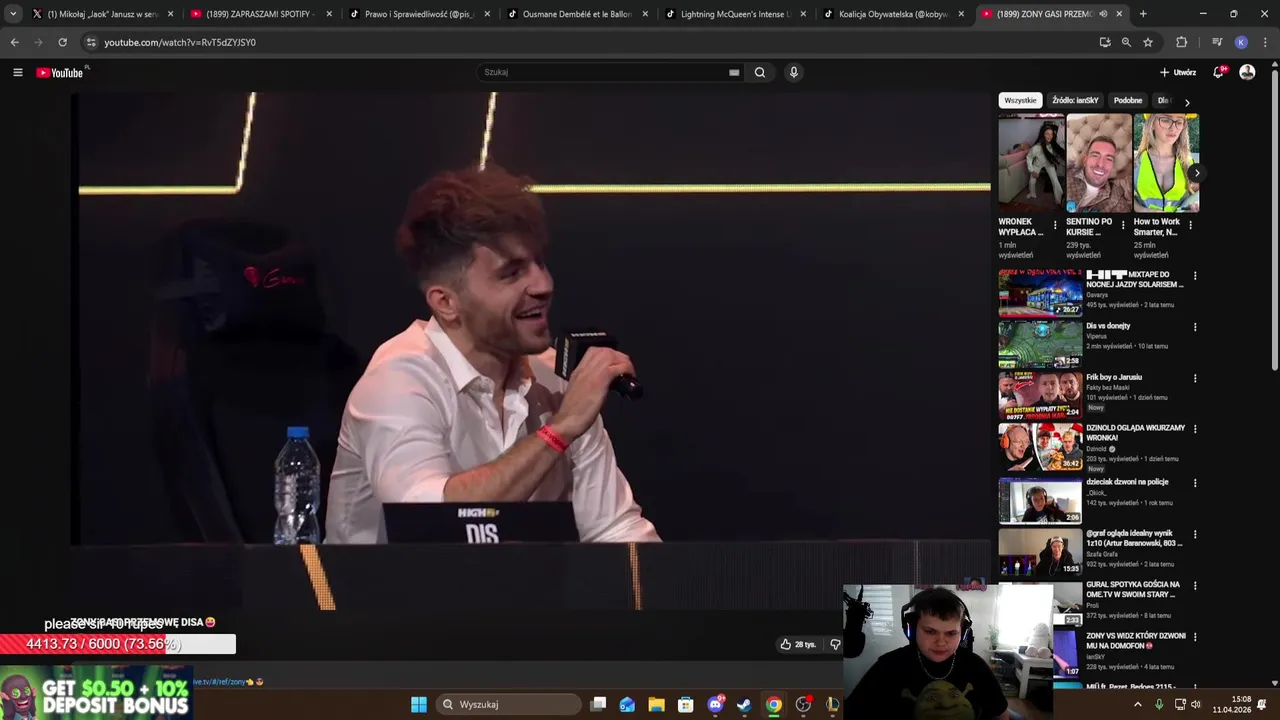Select the Wszystkie filter chip
The image size is (1280, 720).
pos(1020,100)
